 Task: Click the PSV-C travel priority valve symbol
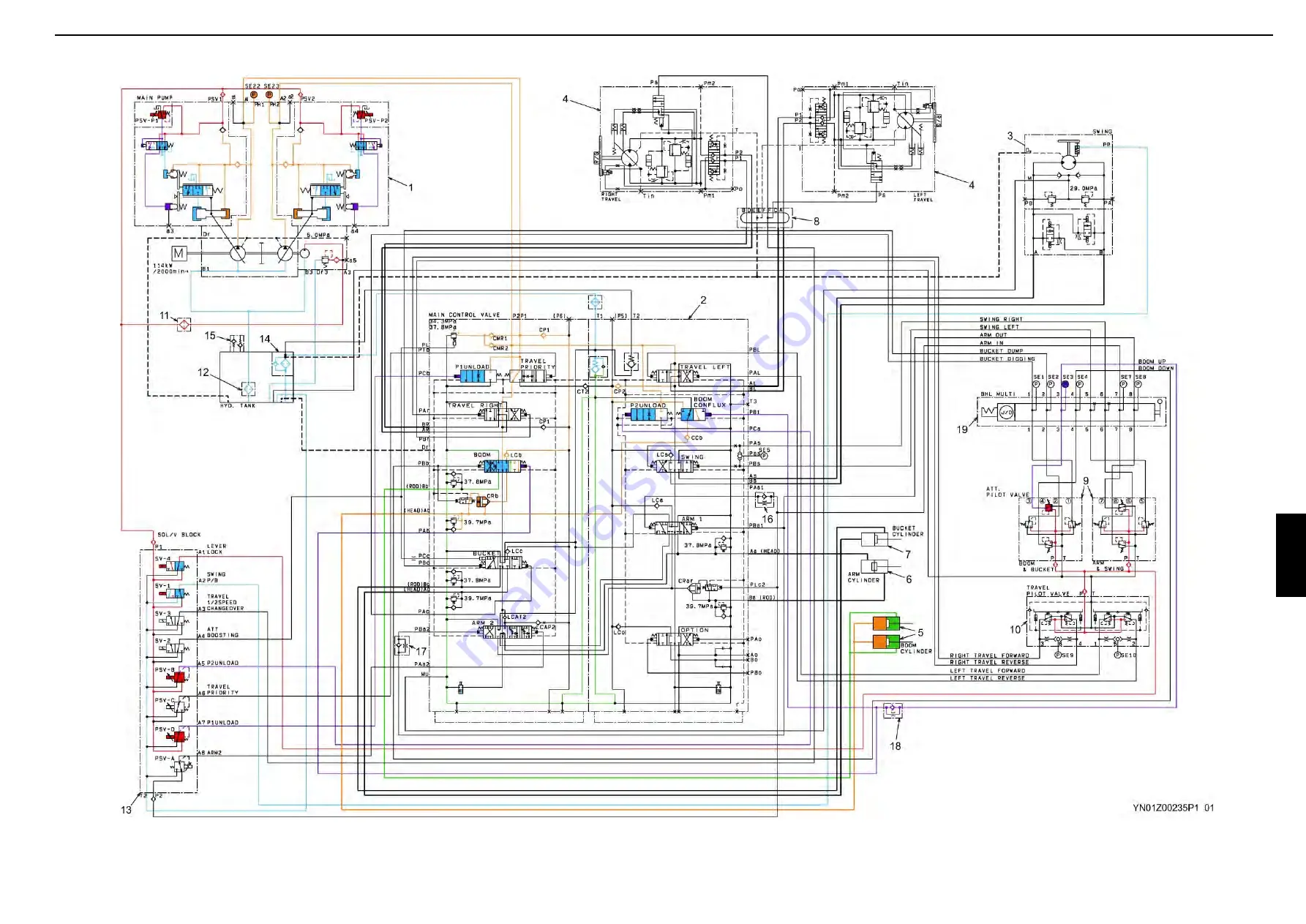tap(179, 707)
